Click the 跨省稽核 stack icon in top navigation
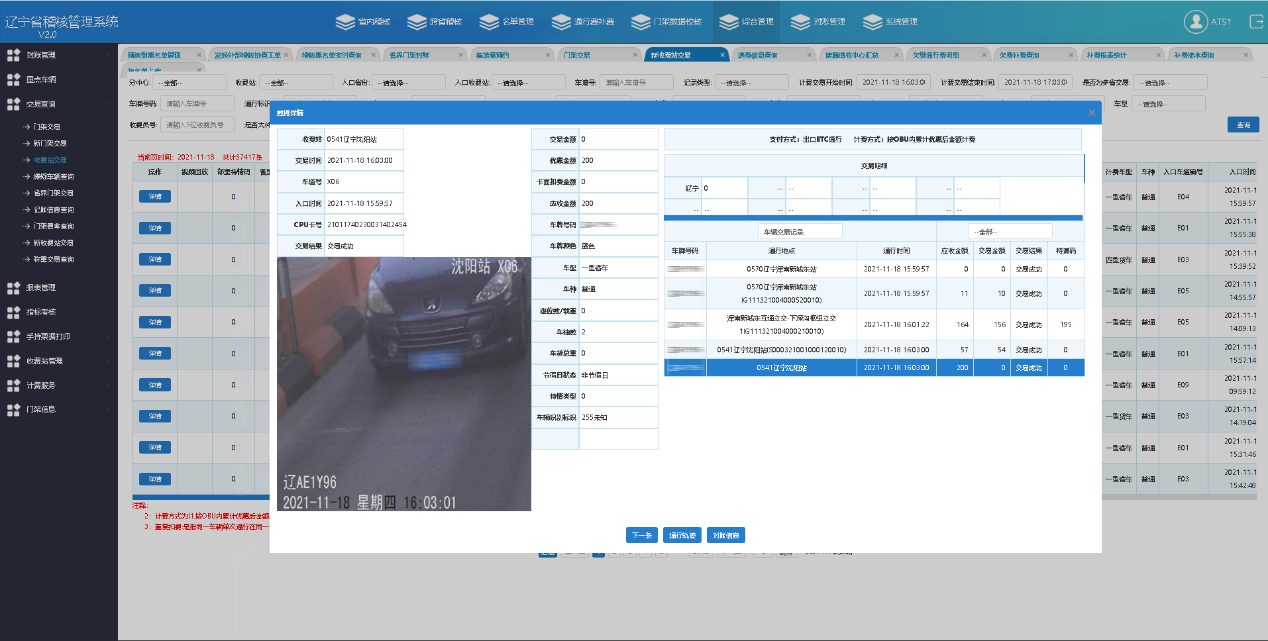Image resolution: width=1268 pixels, height=641 pixels. pyautogui.click(x=417, y=21)
